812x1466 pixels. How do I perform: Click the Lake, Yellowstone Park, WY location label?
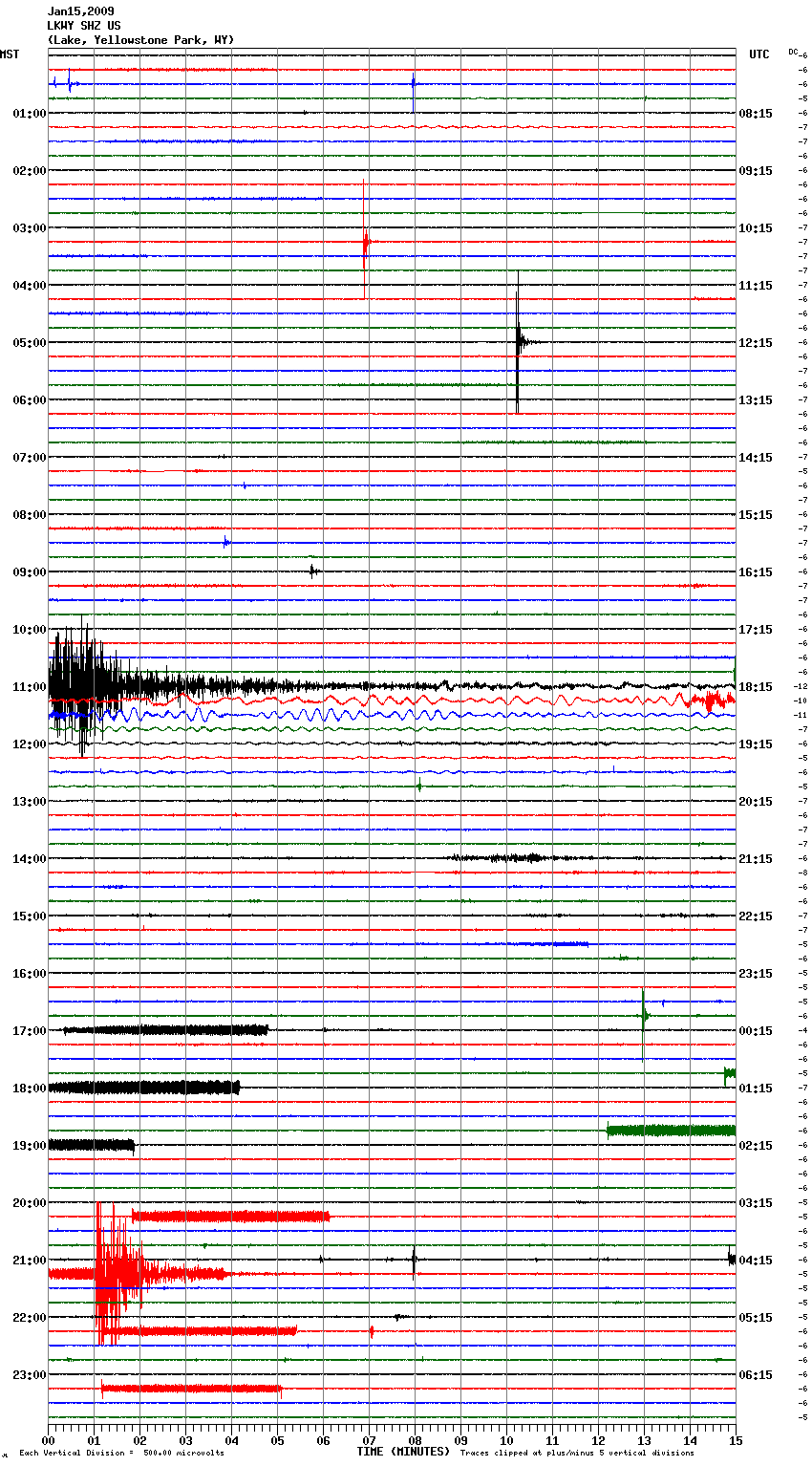[140, 40]
